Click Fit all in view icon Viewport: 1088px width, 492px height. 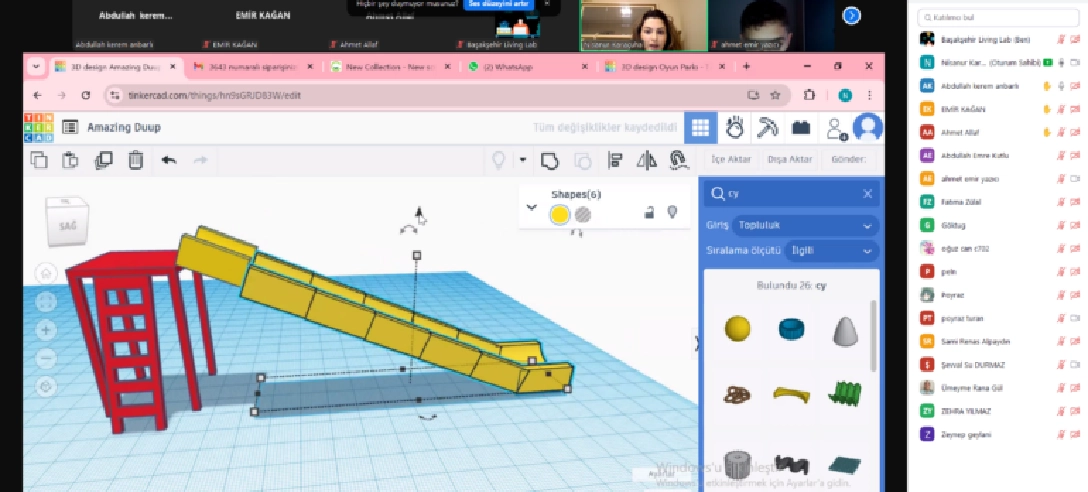pos(46,302)
